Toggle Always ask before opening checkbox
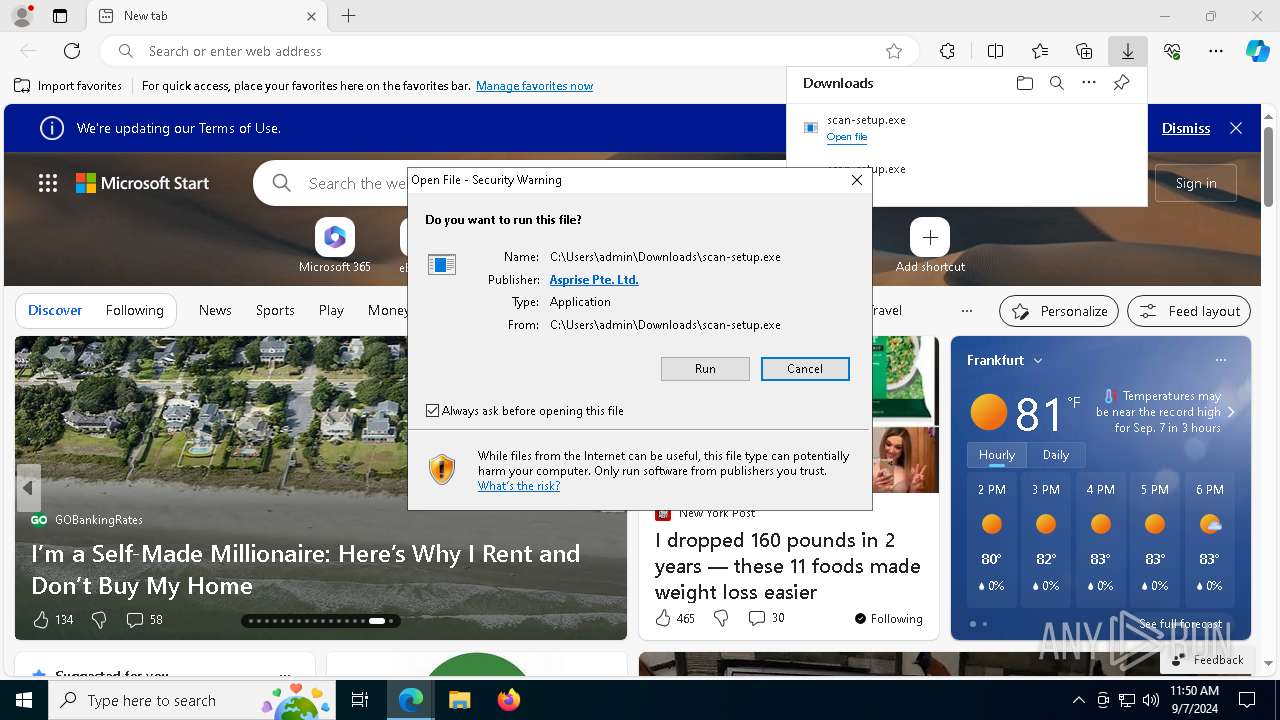This screenshot has height=720, width=1280. (432, 411)
